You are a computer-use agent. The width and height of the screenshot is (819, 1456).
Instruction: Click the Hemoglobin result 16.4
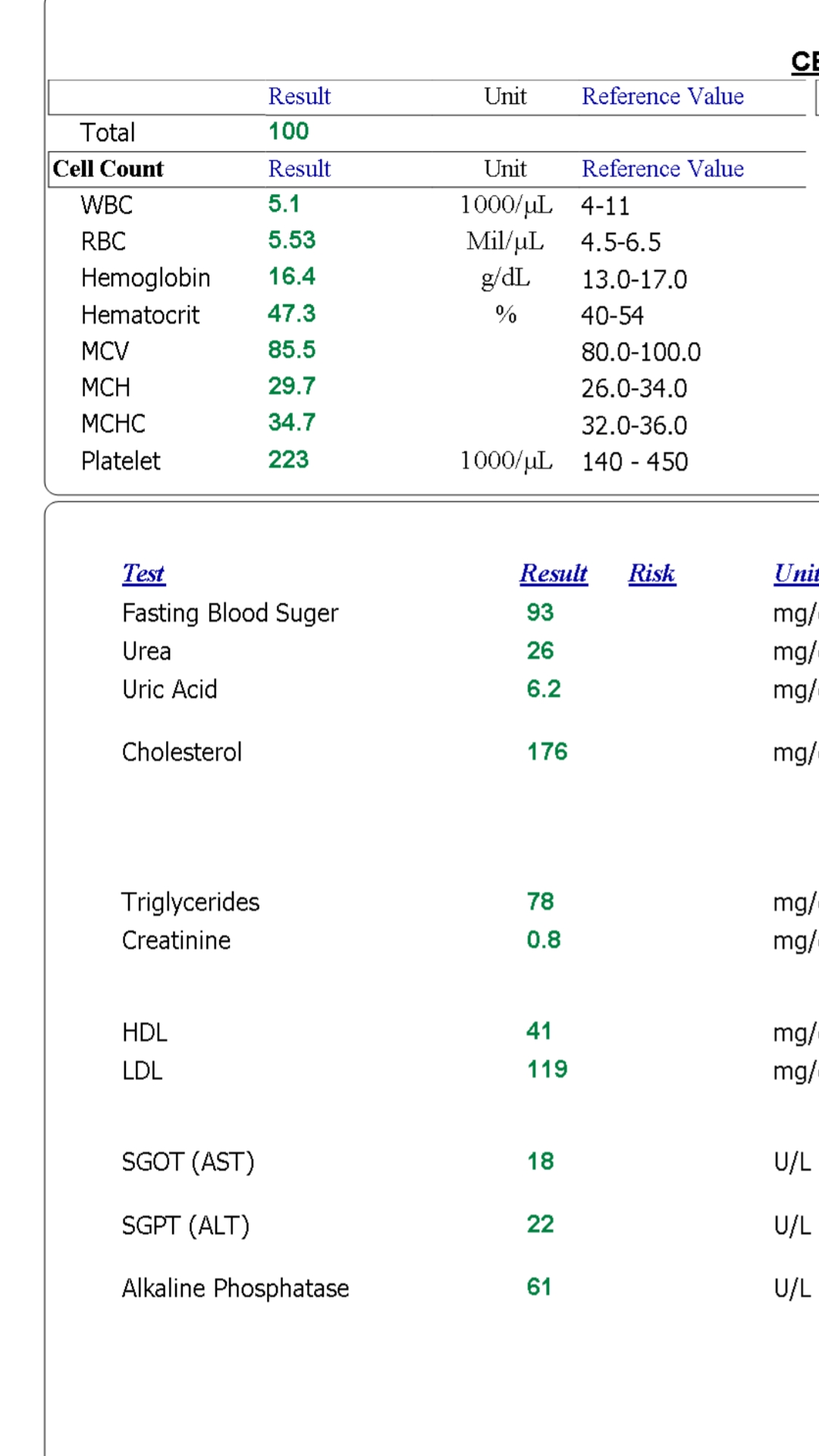(292, 277)
